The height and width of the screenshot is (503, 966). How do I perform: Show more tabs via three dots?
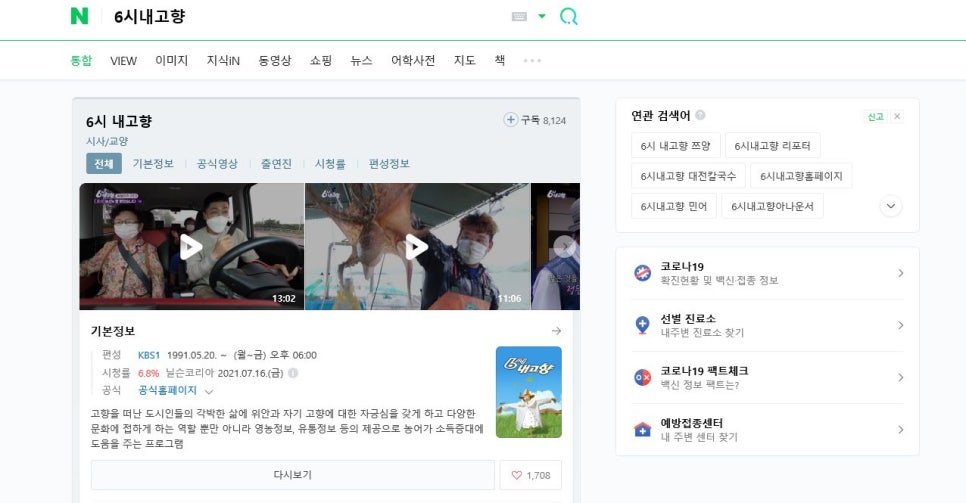532,60
